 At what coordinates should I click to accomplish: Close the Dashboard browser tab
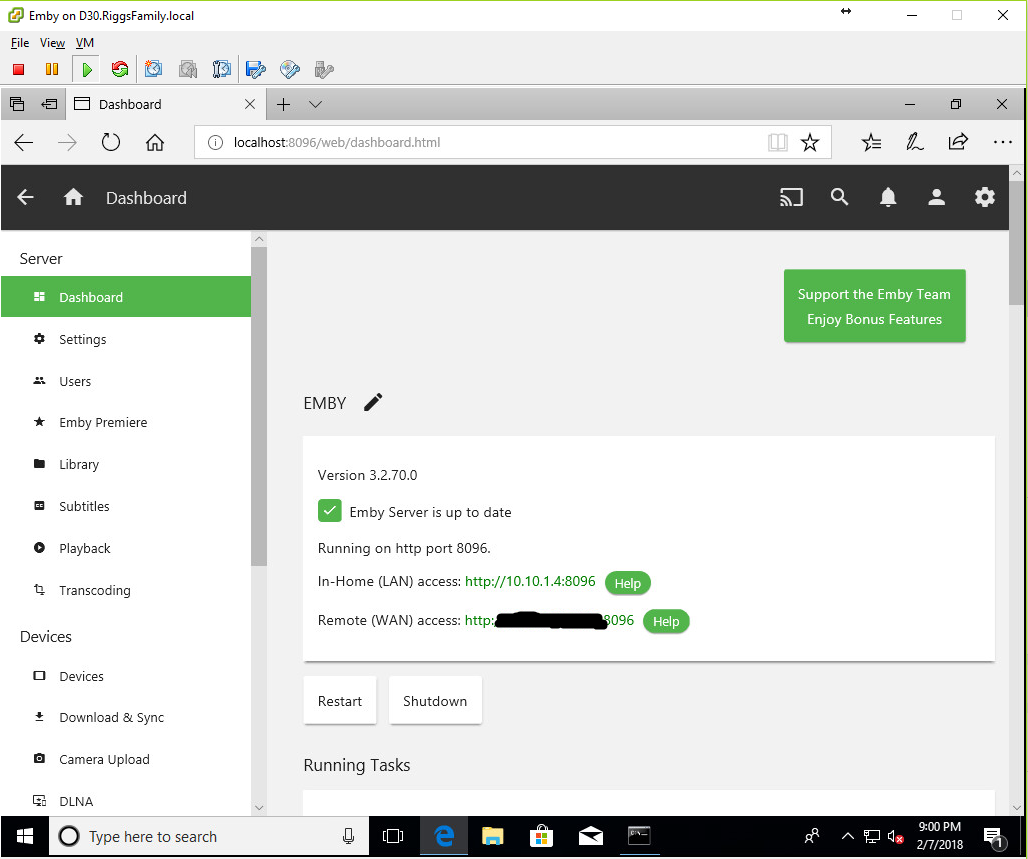point(250,104)
